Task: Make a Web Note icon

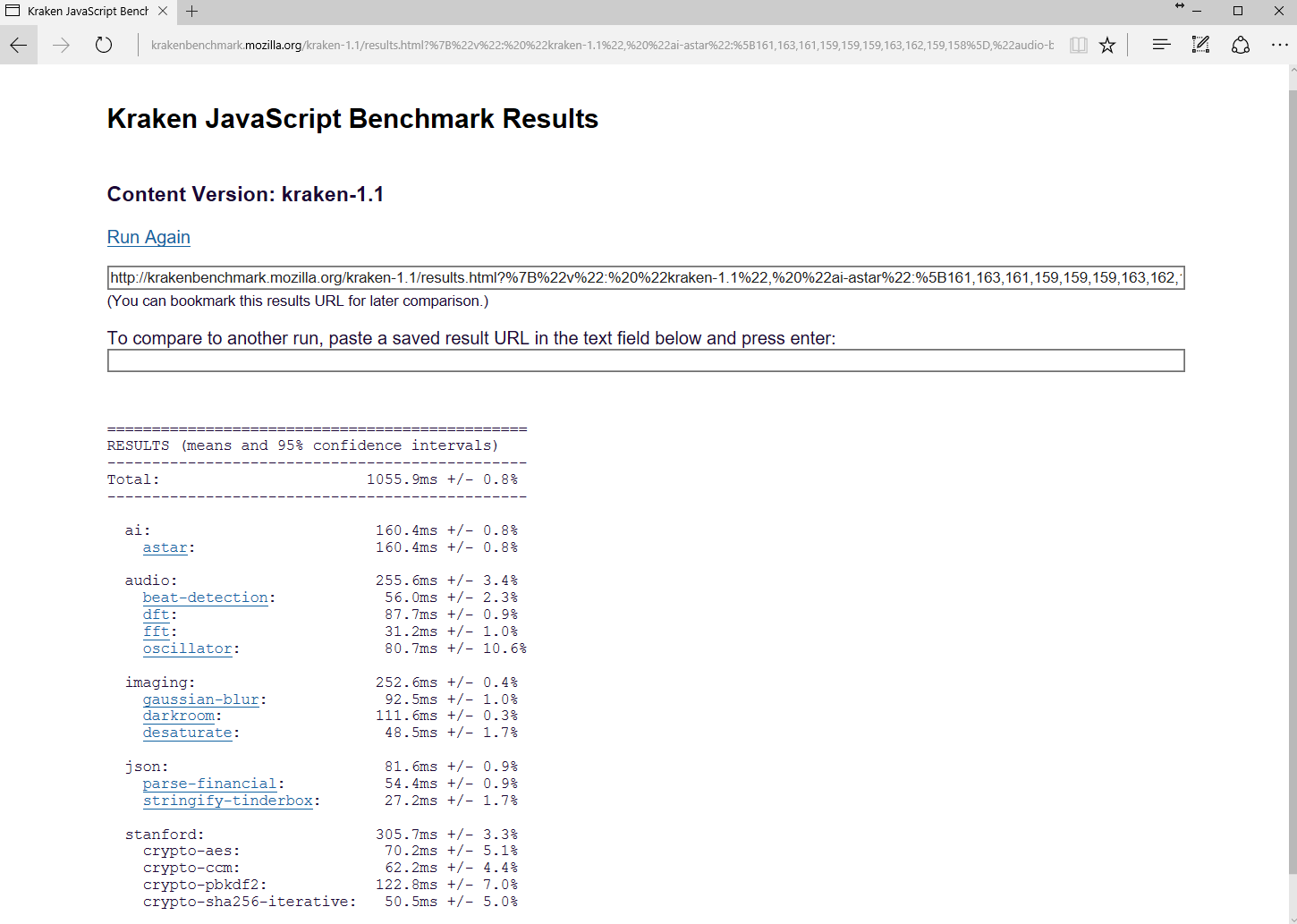Action: [1200, 45]
